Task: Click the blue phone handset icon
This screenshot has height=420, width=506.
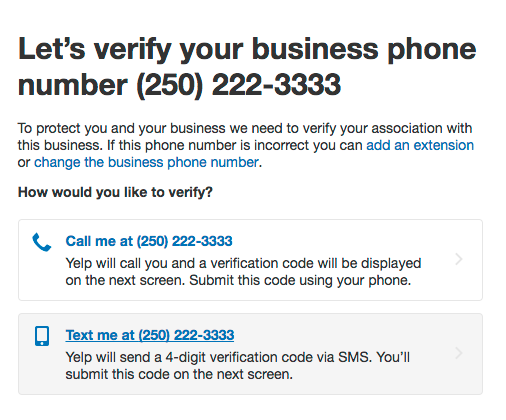Action: click(42, 242)
